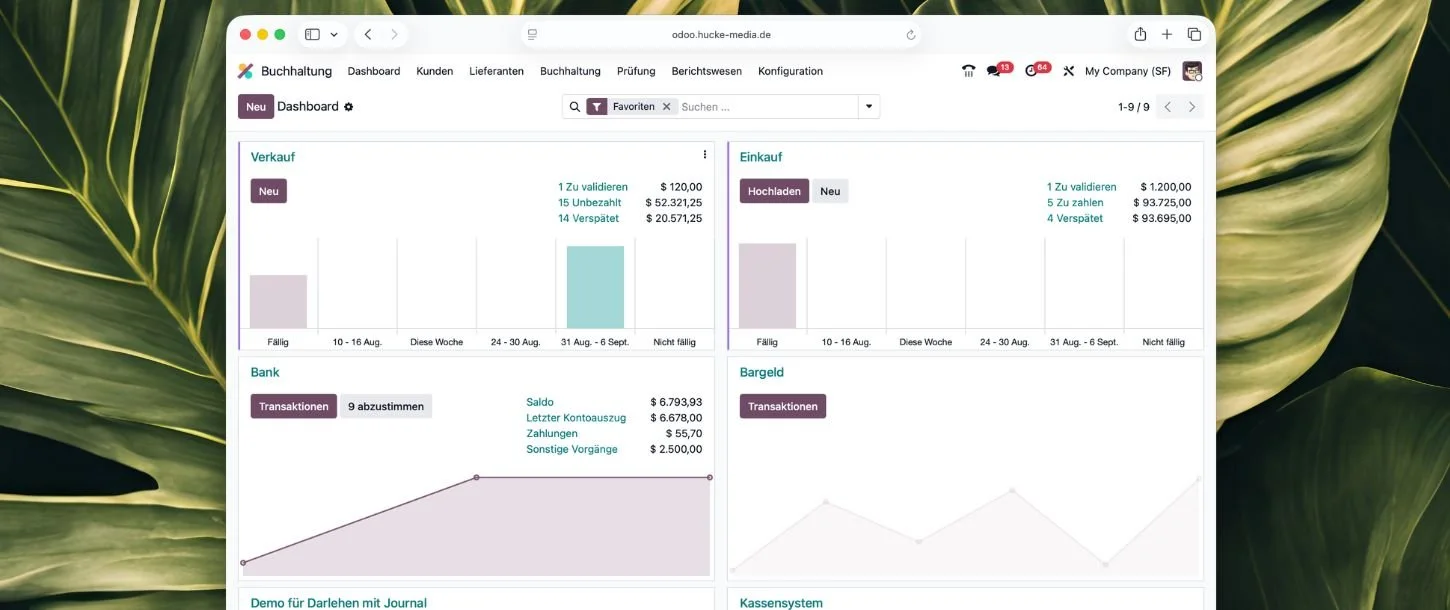The height and width of the screenshot is (610, 1450).
Task: Click Transaktionen button in Bargeld card
Action: click(x=783, y=406)
